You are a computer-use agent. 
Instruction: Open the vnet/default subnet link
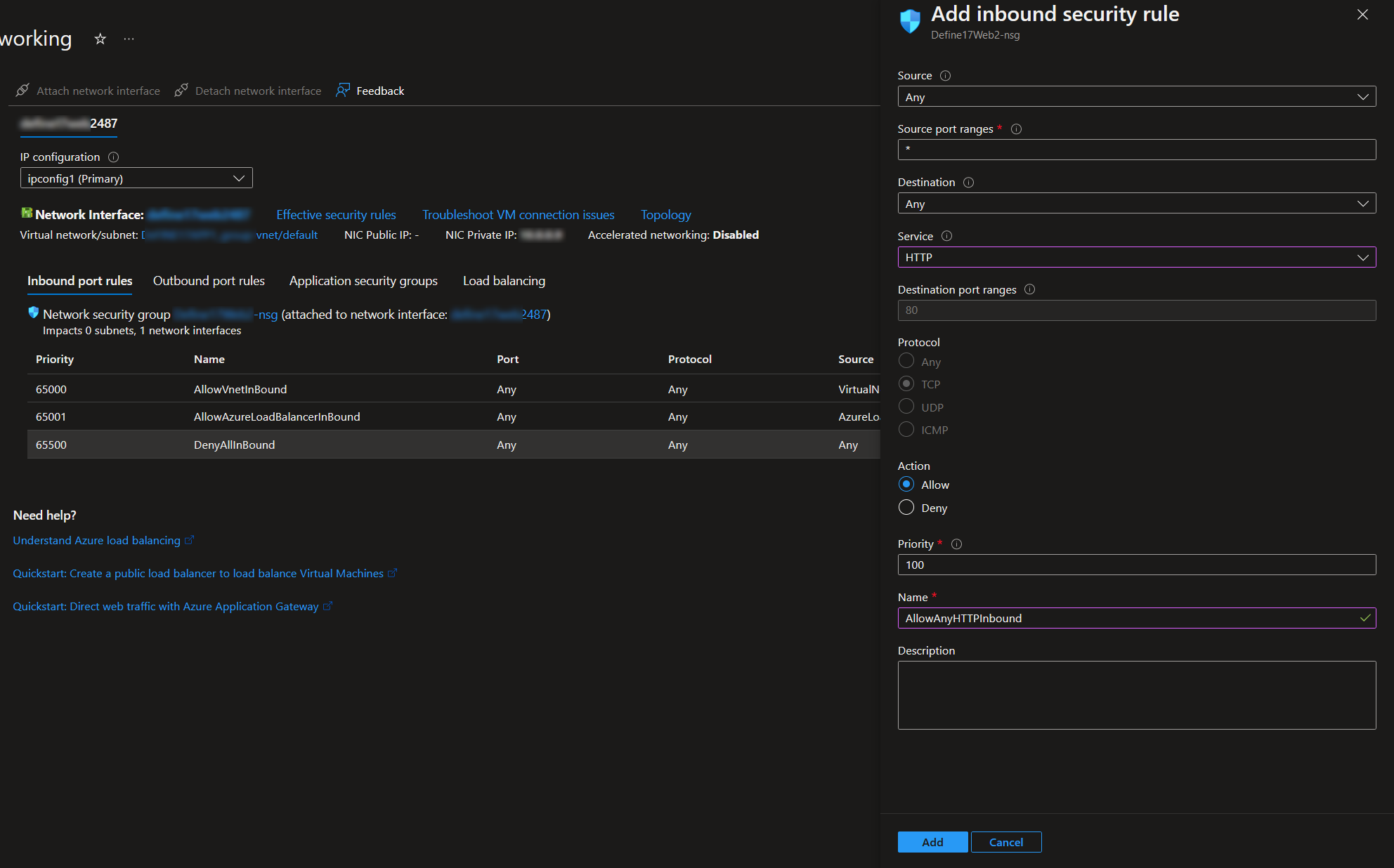230,235
